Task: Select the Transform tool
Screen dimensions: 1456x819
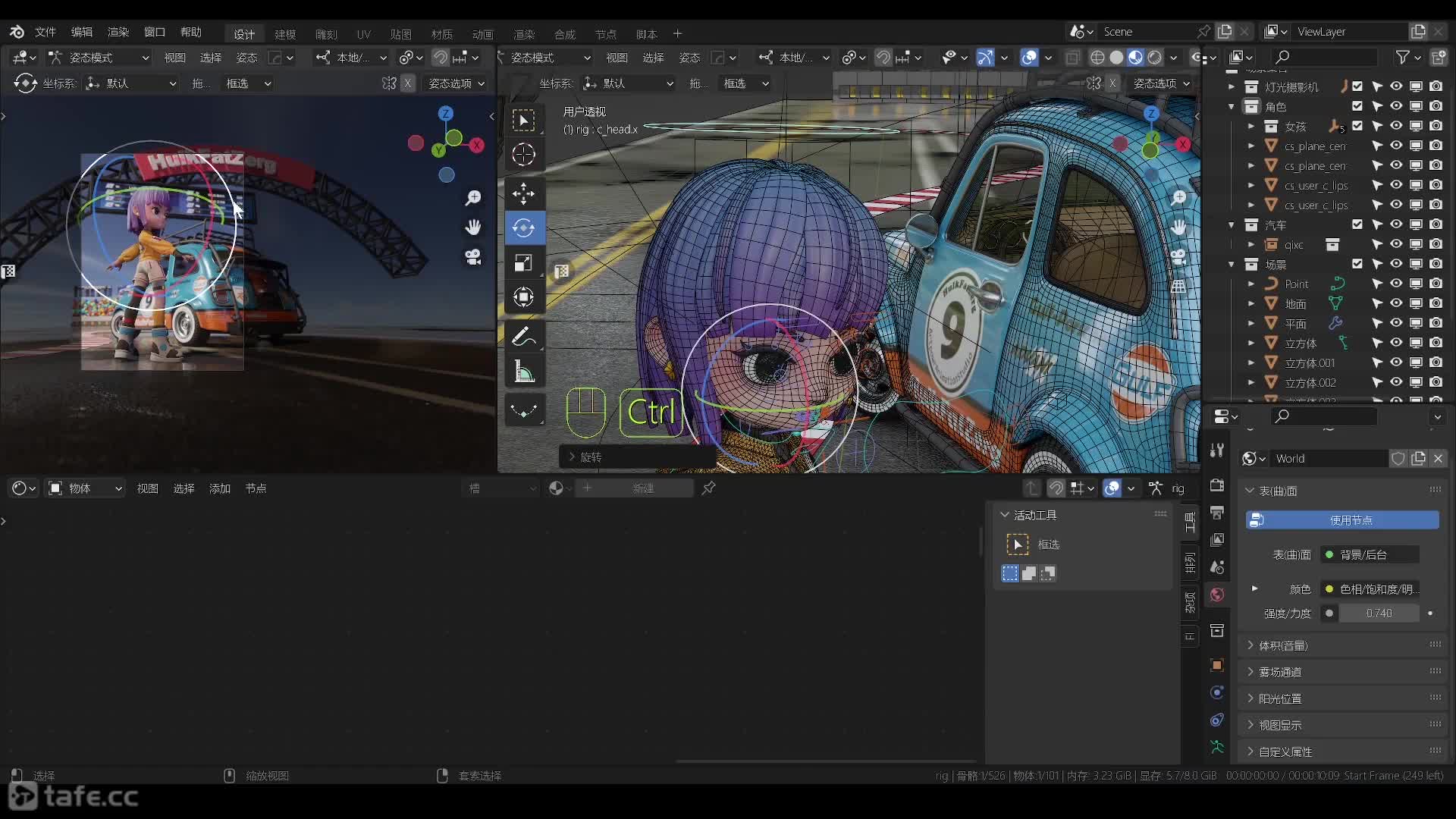Action: pos(523,297)
